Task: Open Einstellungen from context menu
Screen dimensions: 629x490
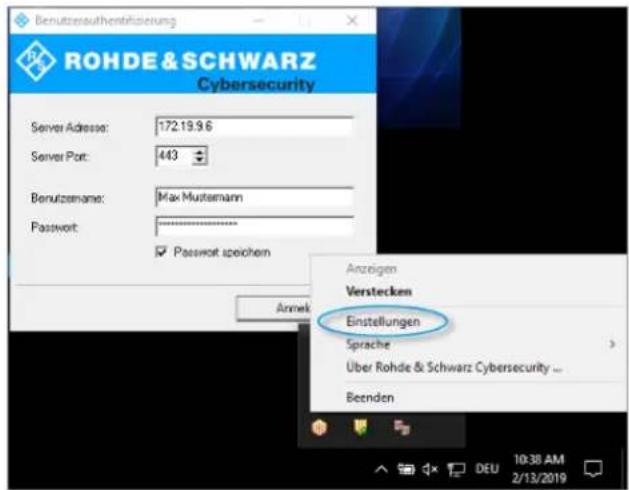Action: (383, 321)
